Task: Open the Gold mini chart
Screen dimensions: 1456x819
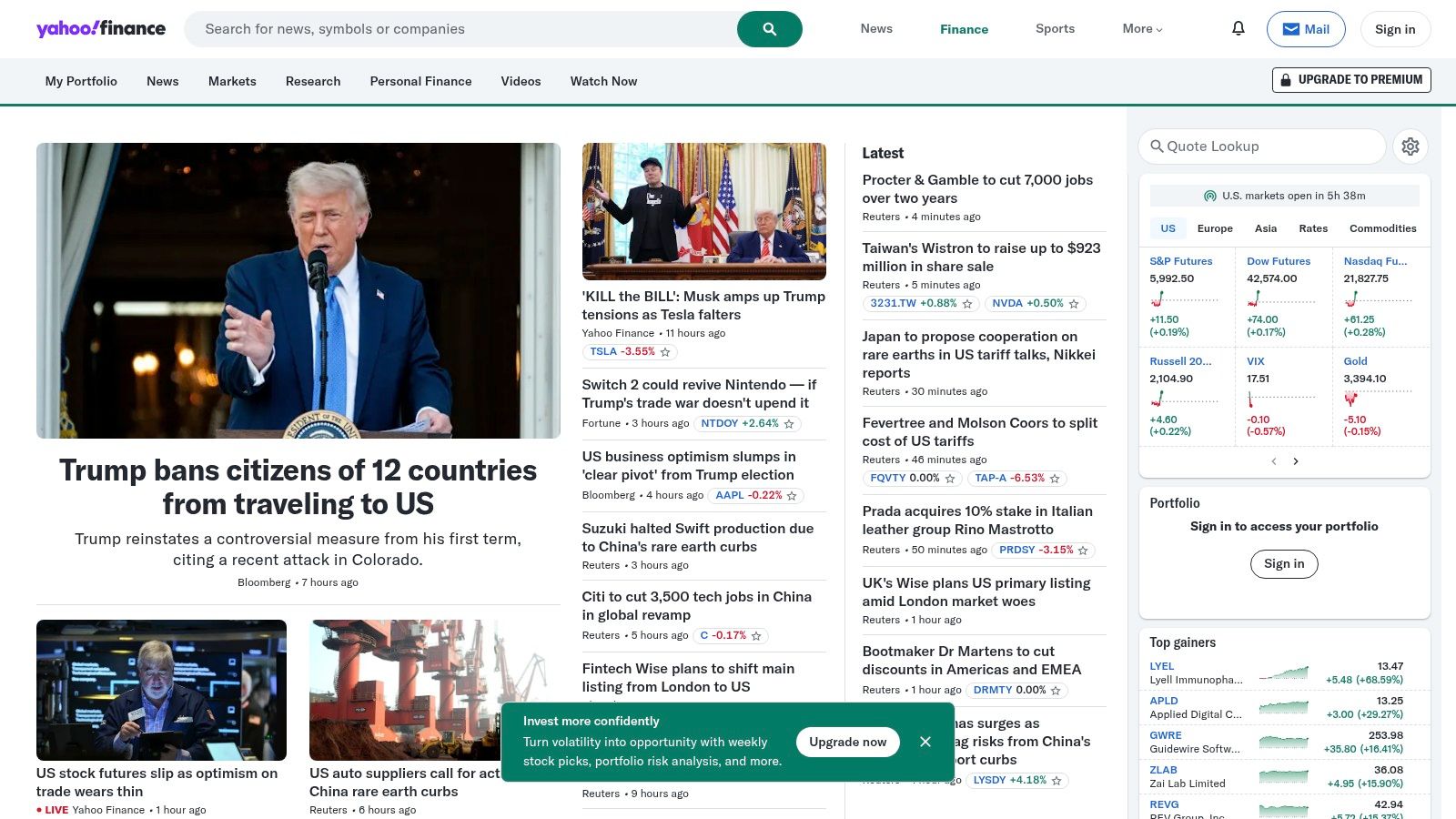Action: pos(1378,399)
